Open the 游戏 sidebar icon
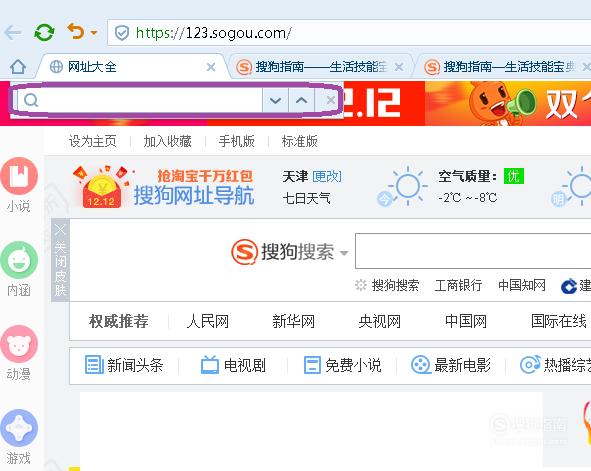 click(19, 428)
